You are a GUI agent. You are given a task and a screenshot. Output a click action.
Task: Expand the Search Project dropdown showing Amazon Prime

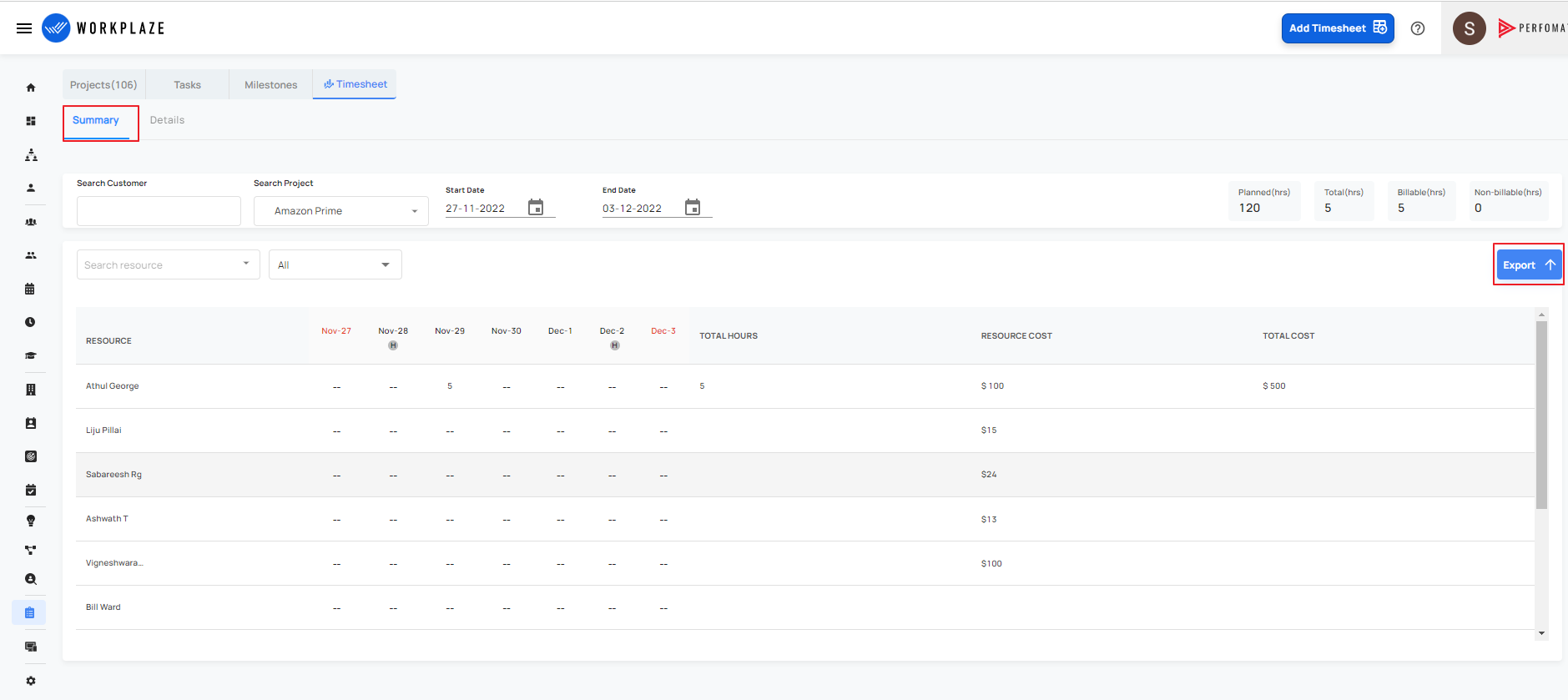tap(341, 211)
